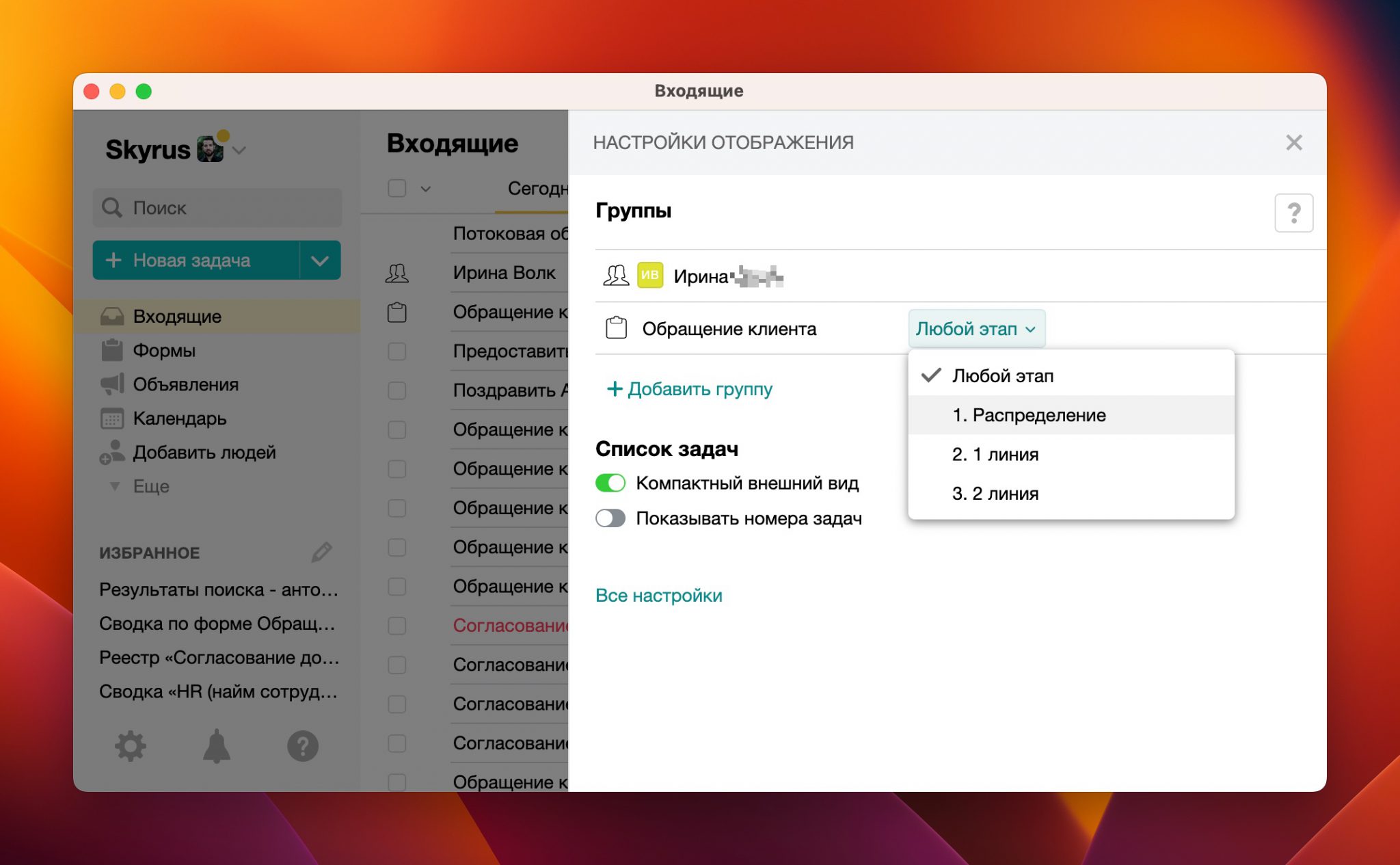The image size is (1400, 865).
Task: Click the magnifier icon in the search box
Action: tap(111, 207)
